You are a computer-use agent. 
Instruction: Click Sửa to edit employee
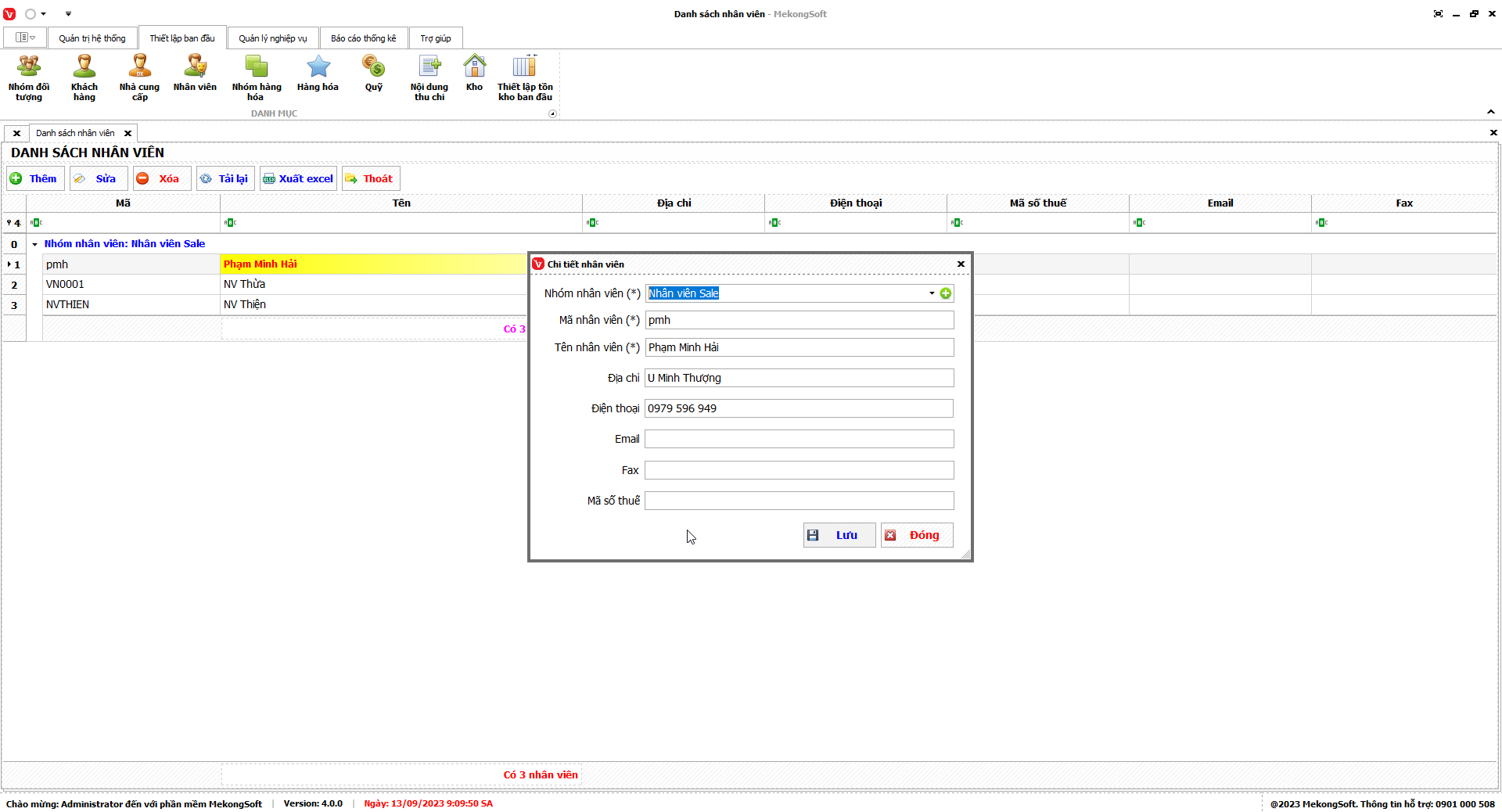99,178
